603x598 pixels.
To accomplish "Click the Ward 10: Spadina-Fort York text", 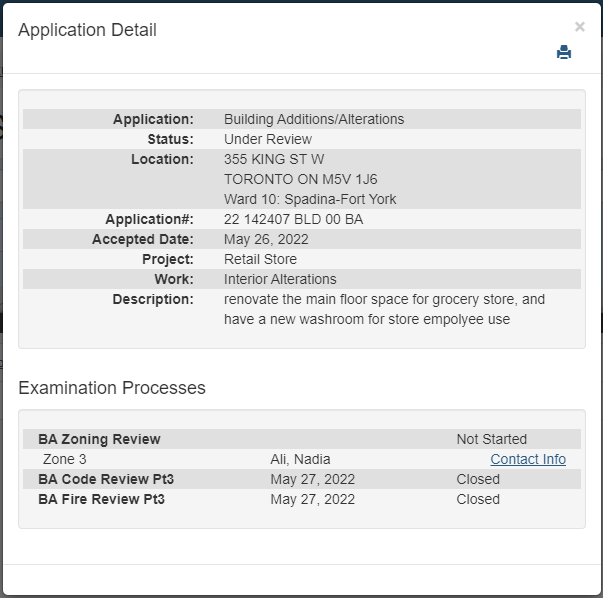I will (x=310, y=199).
